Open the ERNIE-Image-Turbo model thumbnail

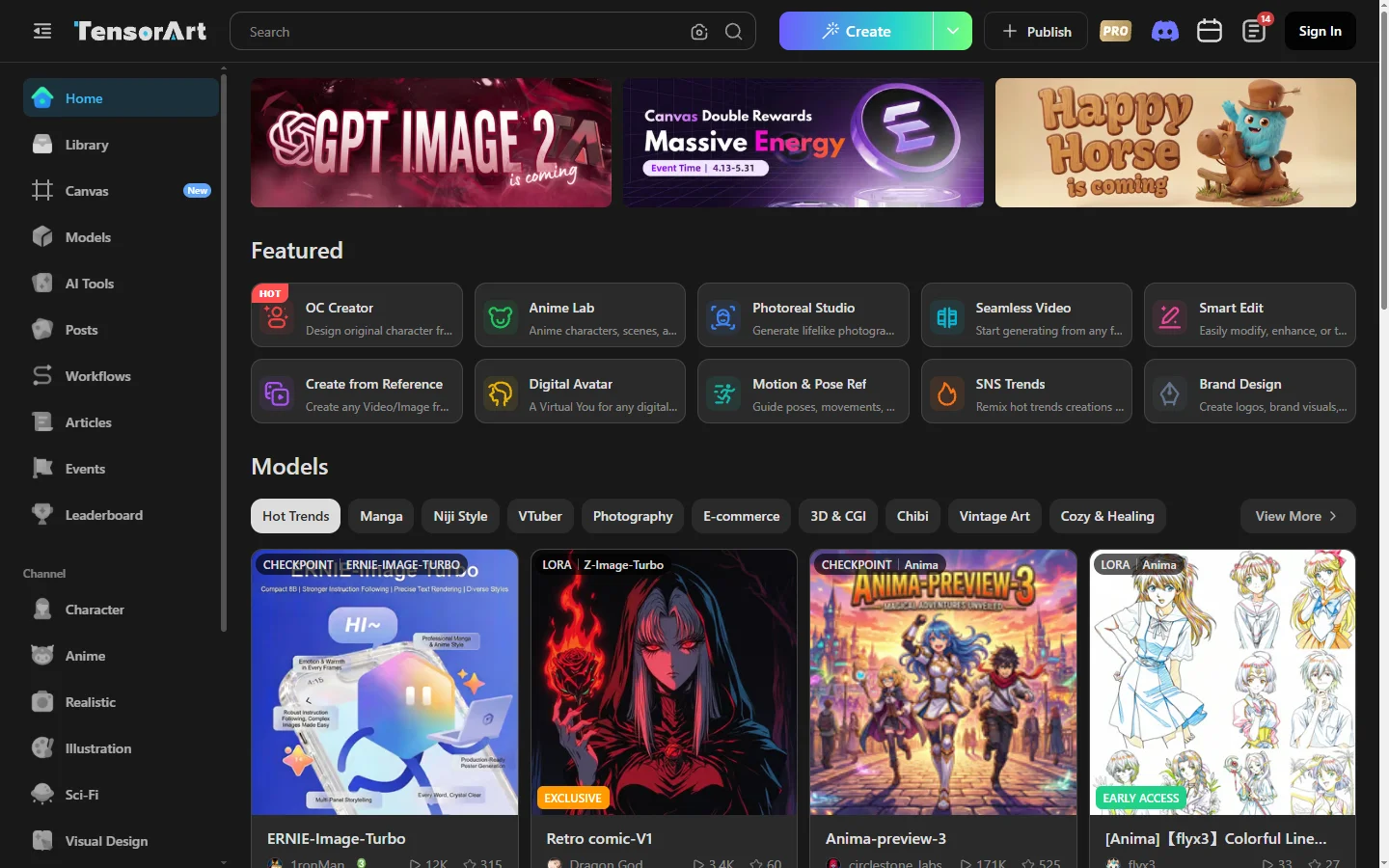(385, 683)
